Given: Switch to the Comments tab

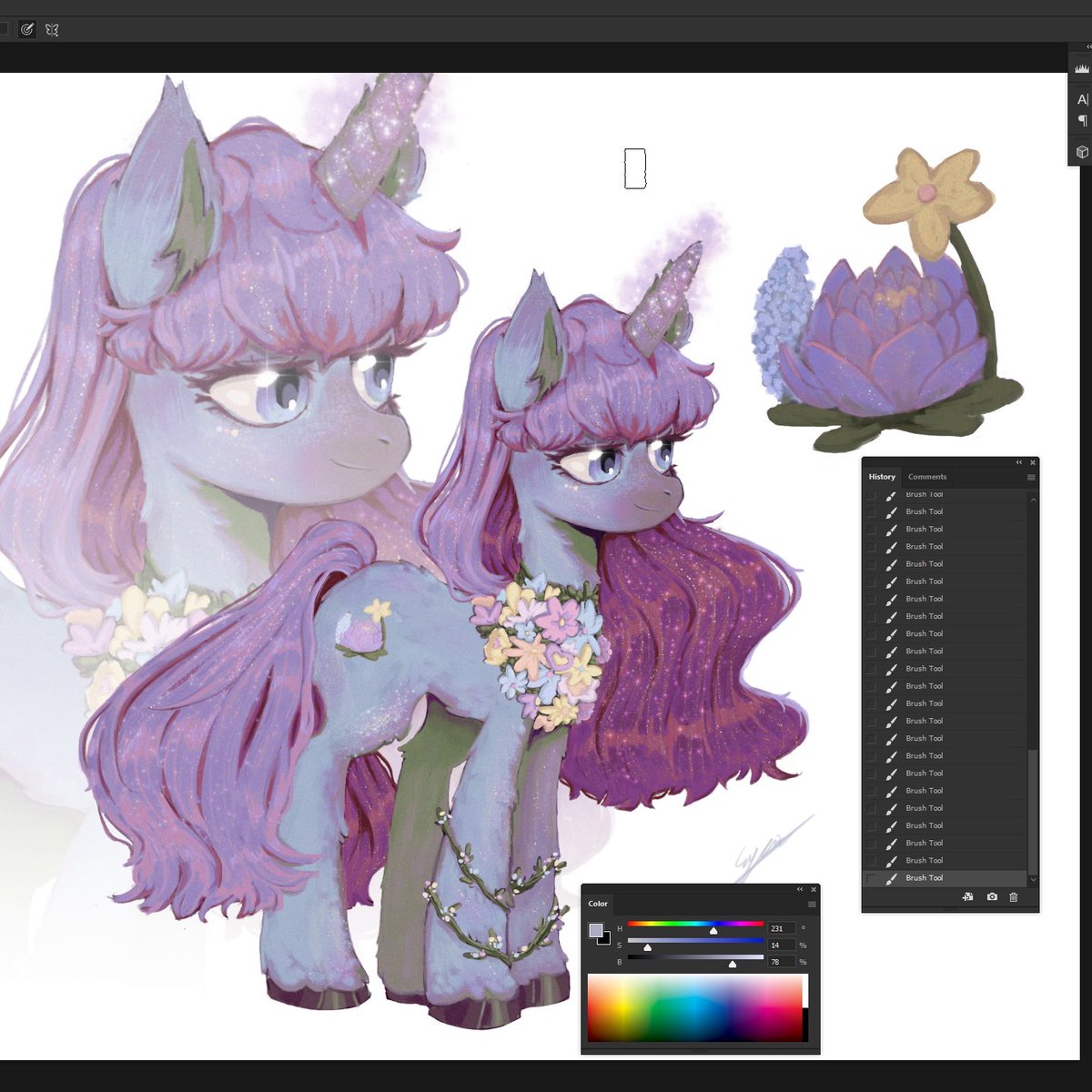Looking at the screenshot, I should coord(927,476).
